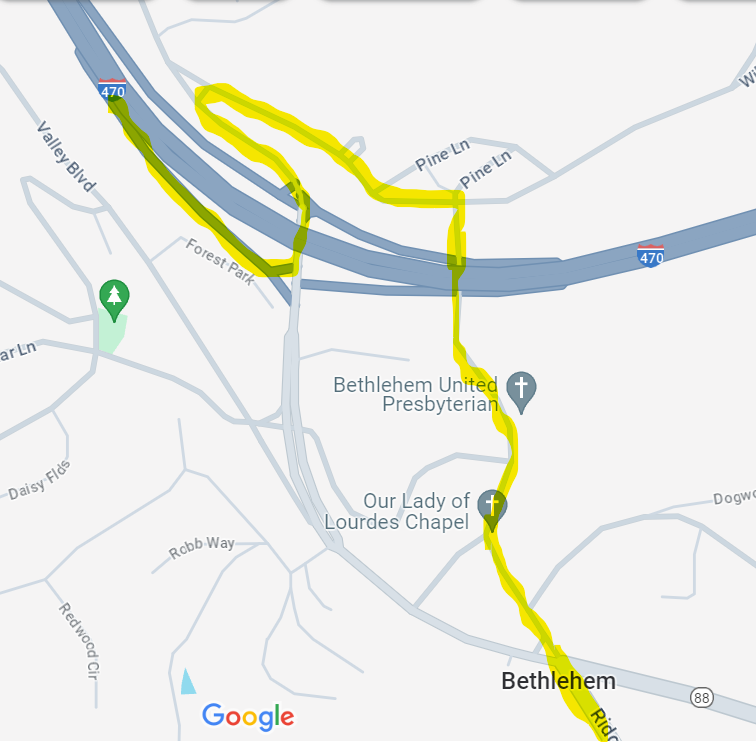
Task: Click the Daisy Flds street label
Action: (40, 480)
